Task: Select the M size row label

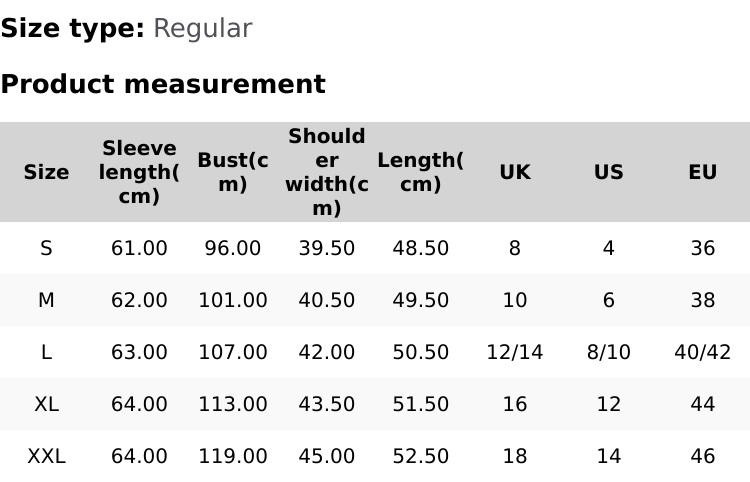Action: click(x=46, y=300)
